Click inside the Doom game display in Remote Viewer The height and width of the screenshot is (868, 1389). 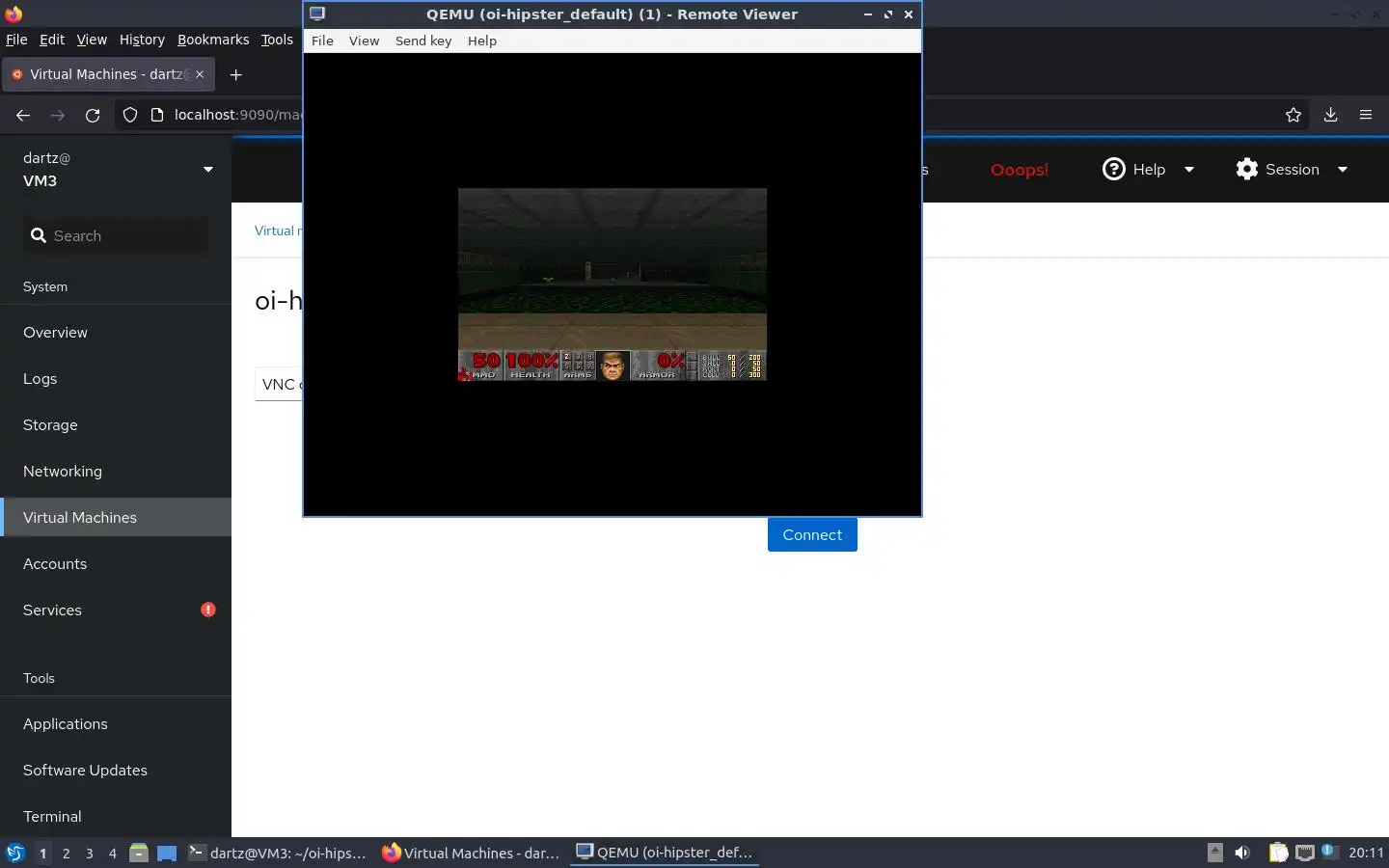[613, 285]
